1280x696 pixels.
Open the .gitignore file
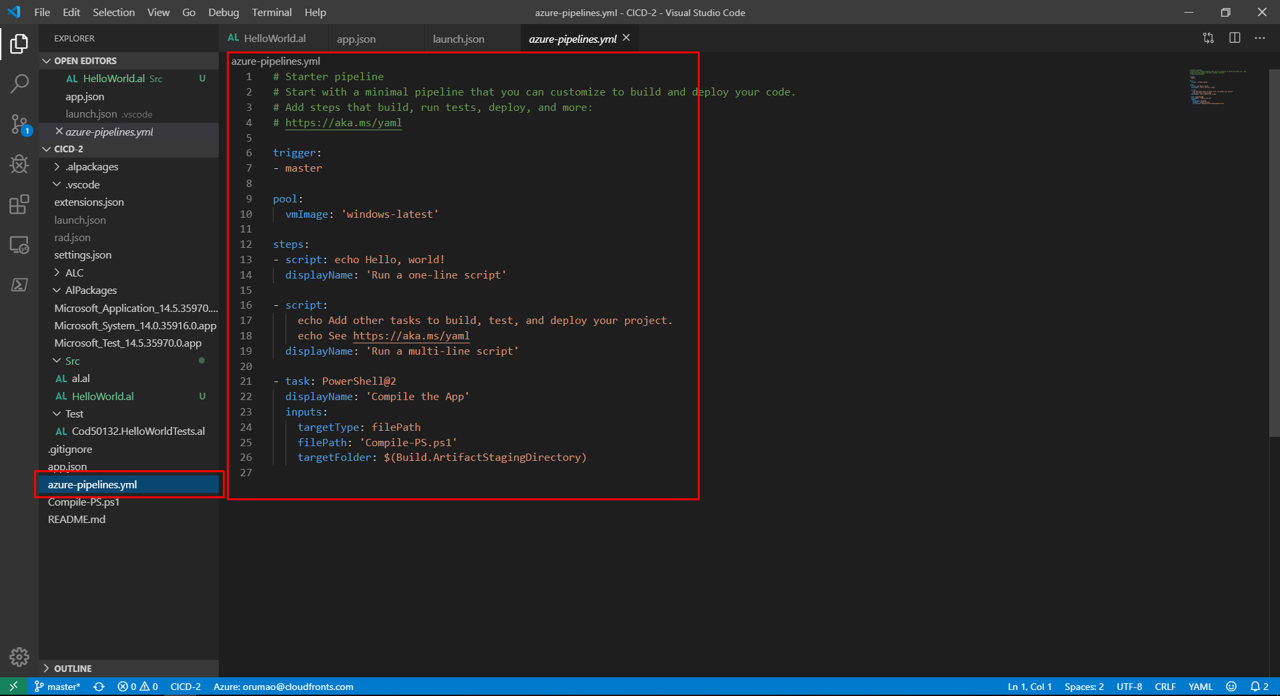(x=70, y=449)
